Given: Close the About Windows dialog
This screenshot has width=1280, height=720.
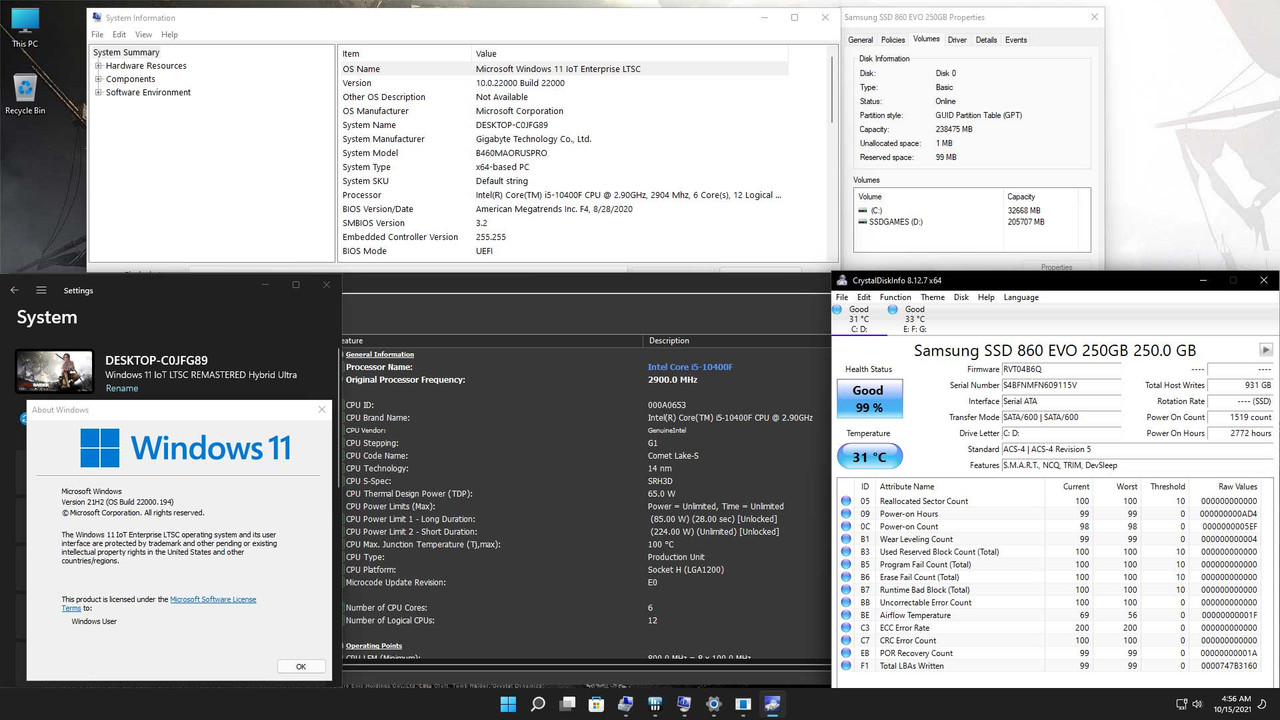Looking at the screenshot, I should [322, 409].
